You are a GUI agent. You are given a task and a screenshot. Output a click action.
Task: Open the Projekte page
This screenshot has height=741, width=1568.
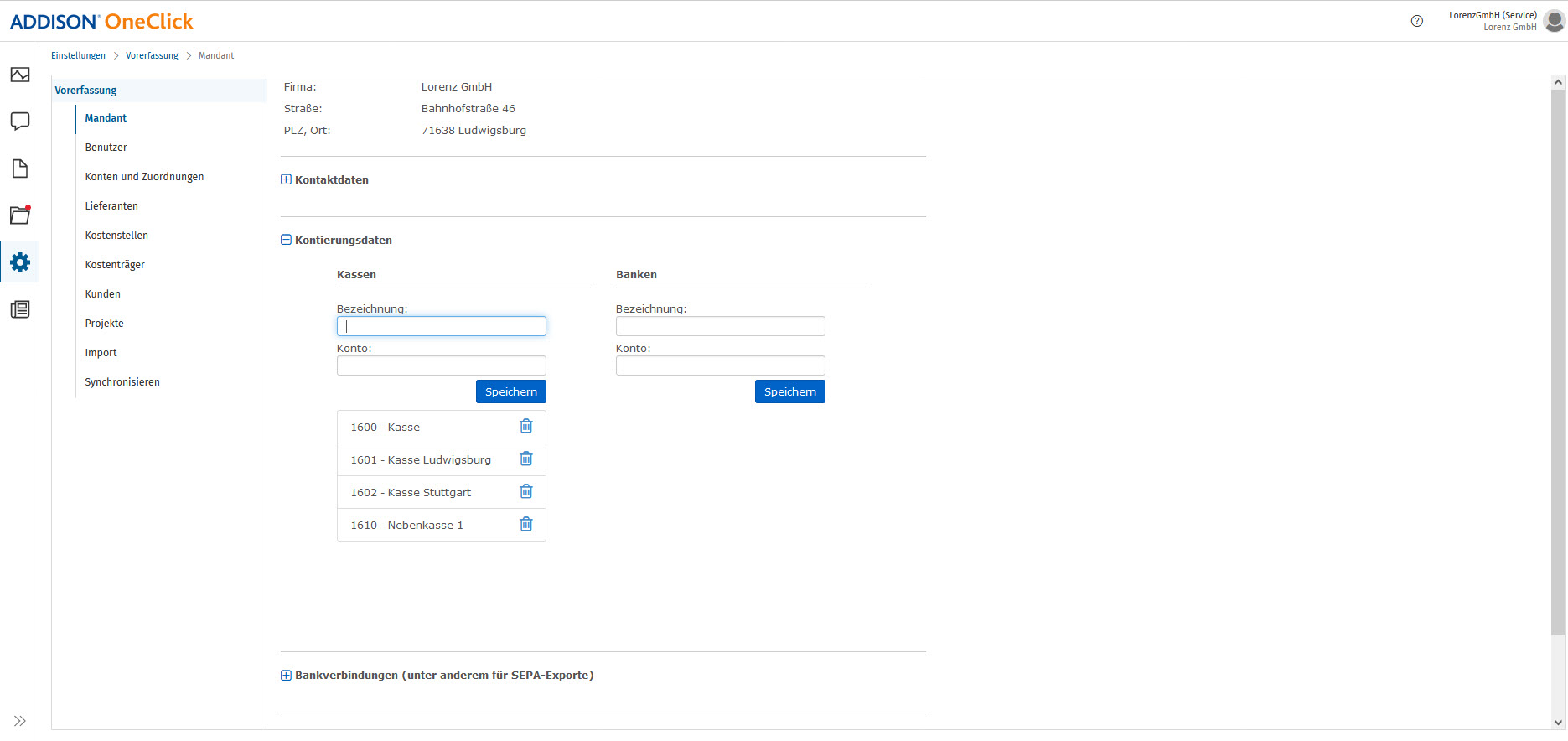tap(104, 324)
